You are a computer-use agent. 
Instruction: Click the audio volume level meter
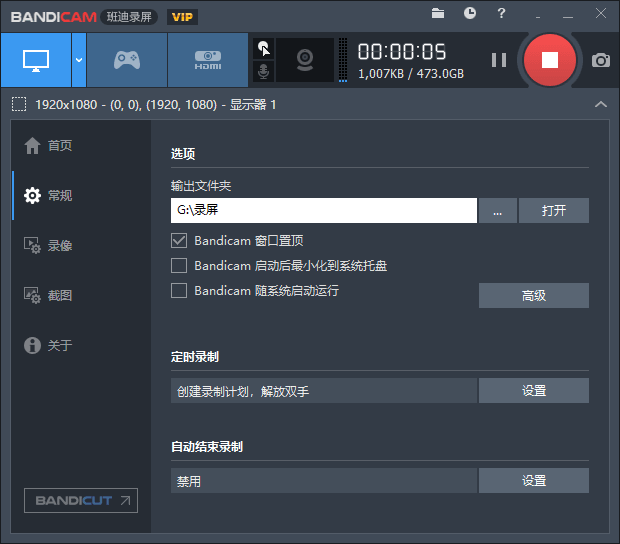click(x=343, y=60)
